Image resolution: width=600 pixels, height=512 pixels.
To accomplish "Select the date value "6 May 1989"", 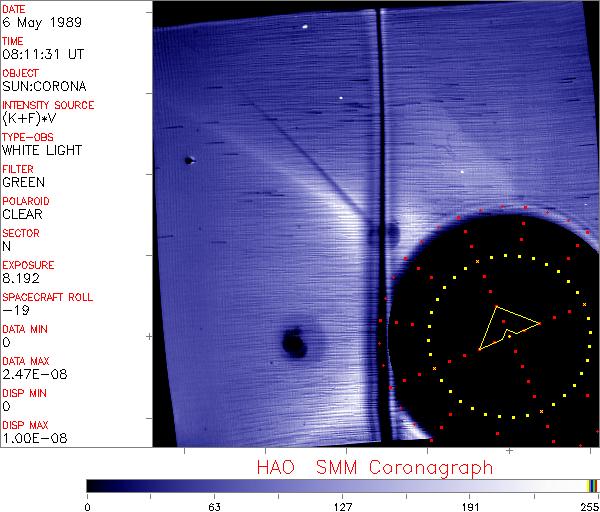I will tap(30, 22).
